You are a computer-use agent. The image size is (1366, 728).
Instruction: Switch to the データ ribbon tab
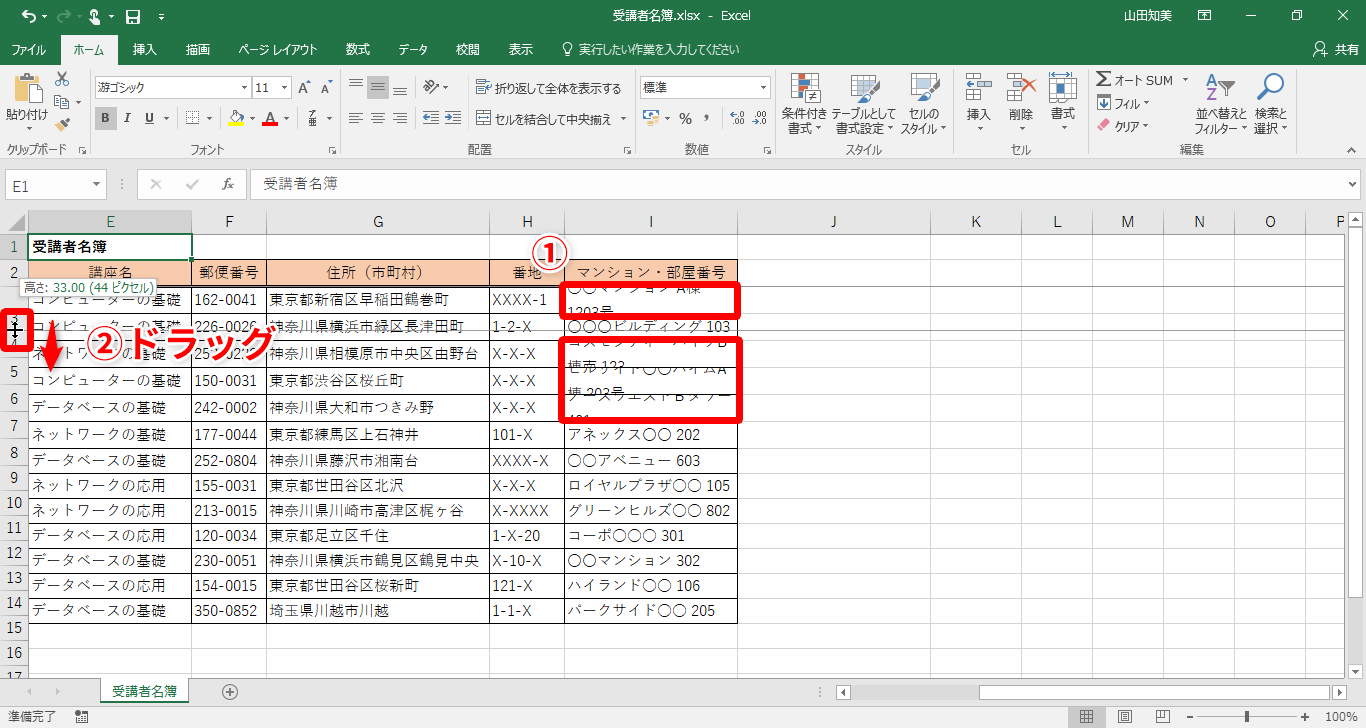click(413, 49)
